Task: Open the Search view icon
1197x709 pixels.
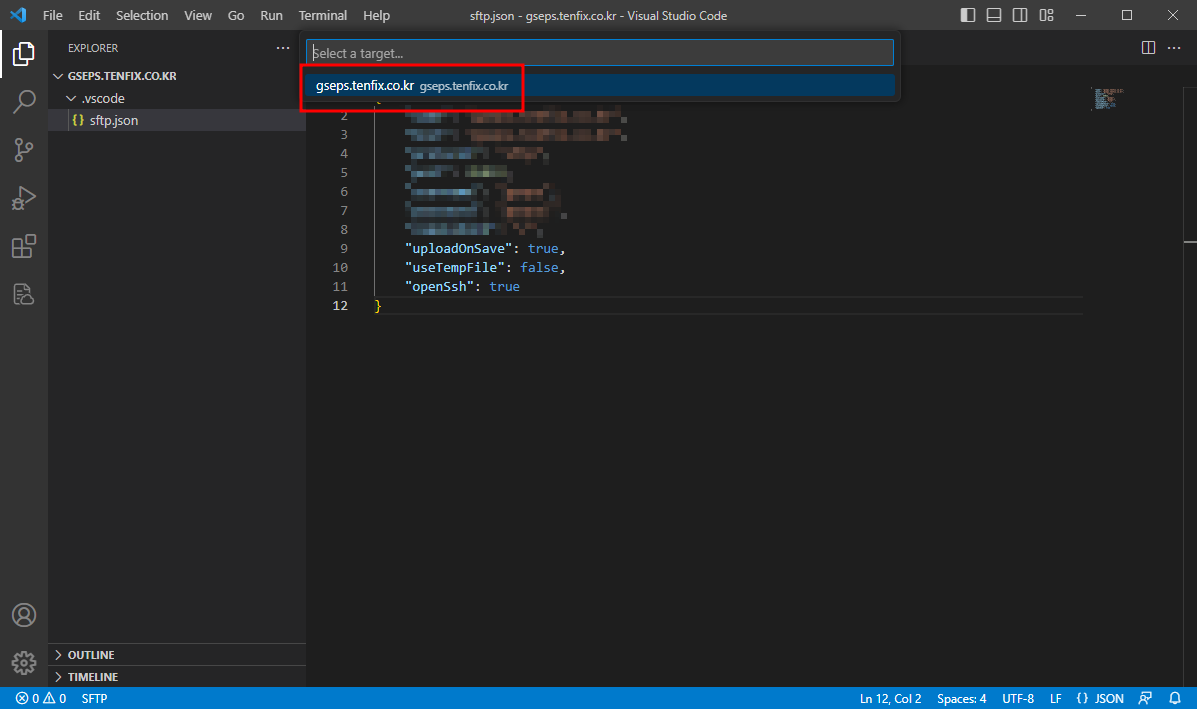Action: (24, 102)
